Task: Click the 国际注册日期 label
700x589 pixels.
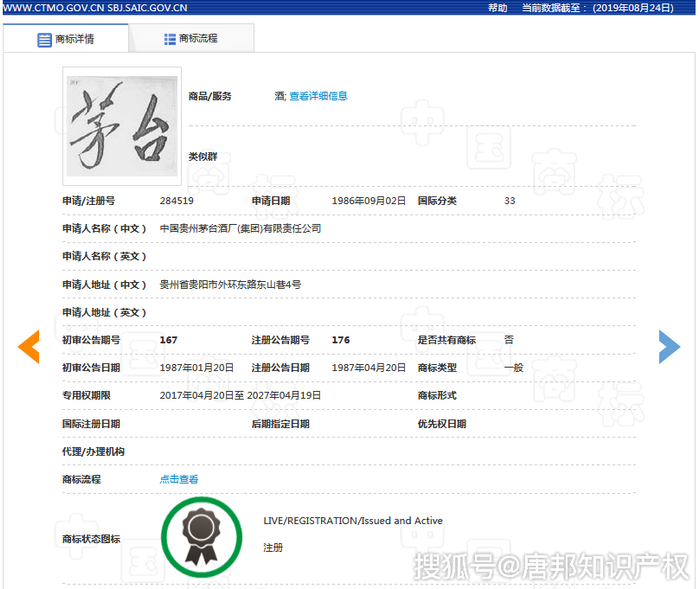Action: tap(91, 424)
